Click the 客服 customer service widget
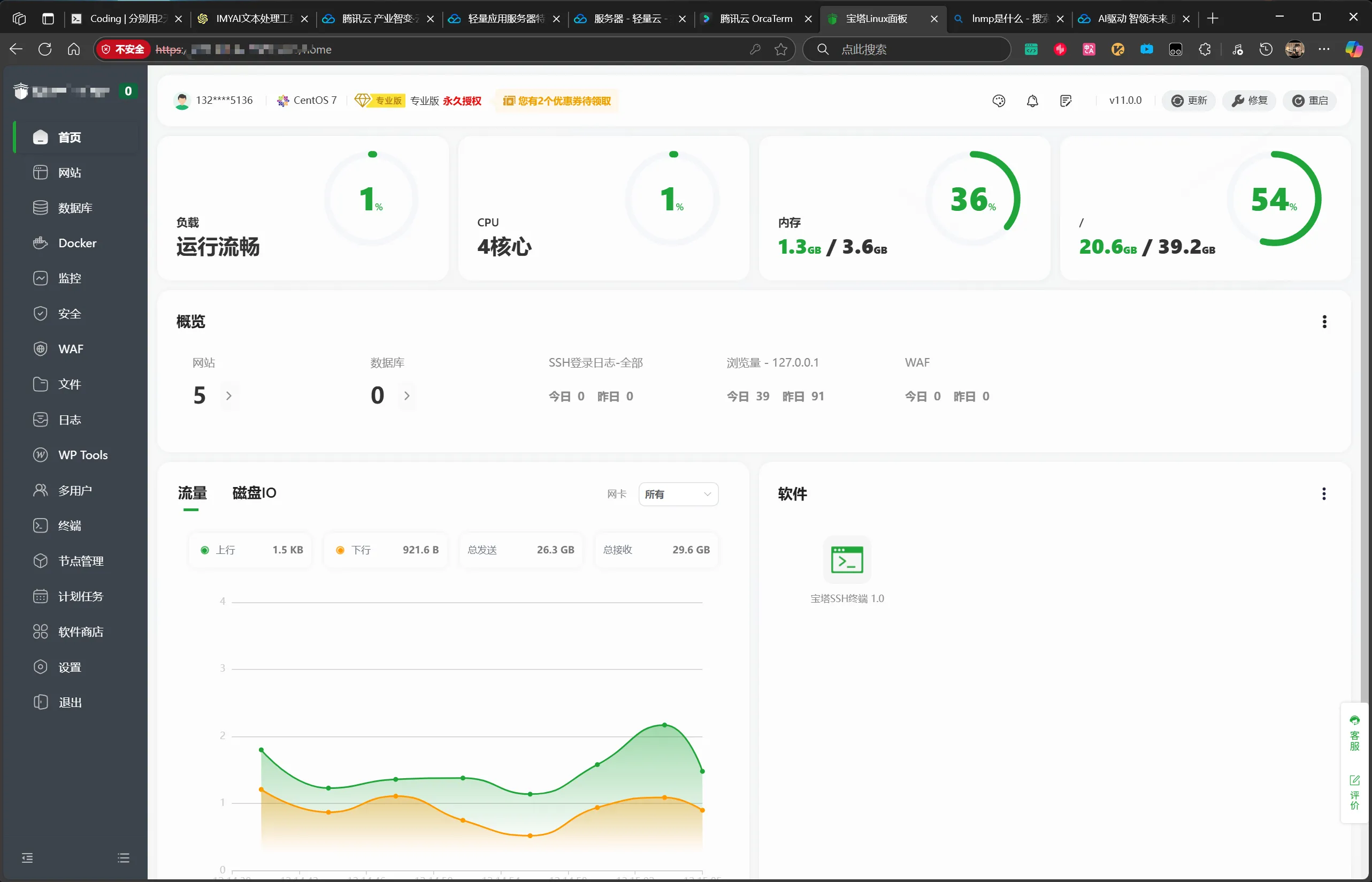Image resolution: width=1372 pixels, height=882 pixels. (1354, 733)
